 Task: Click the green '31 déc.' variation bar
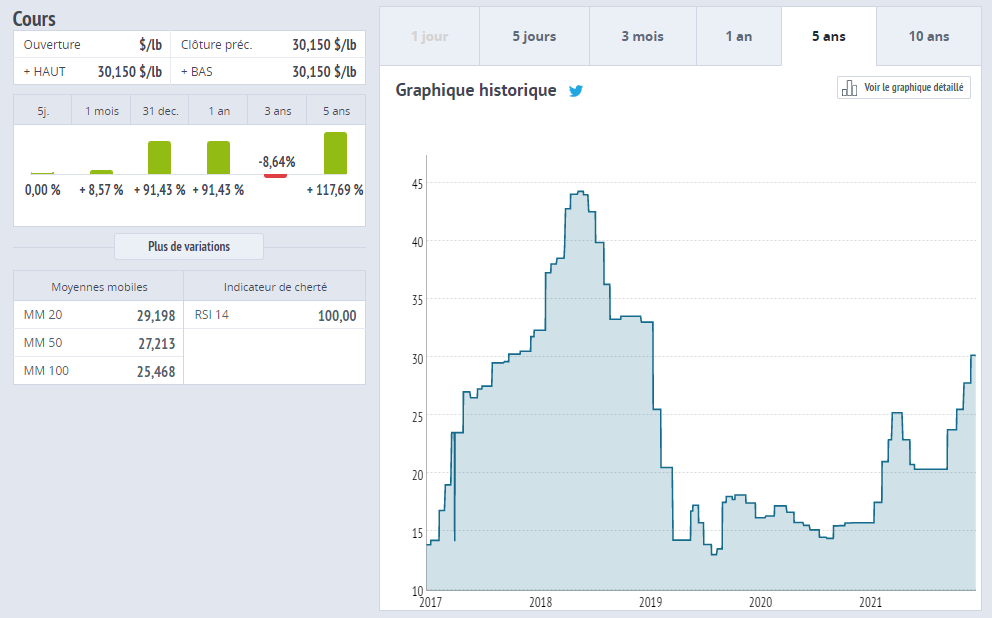[x=160, y=158]
